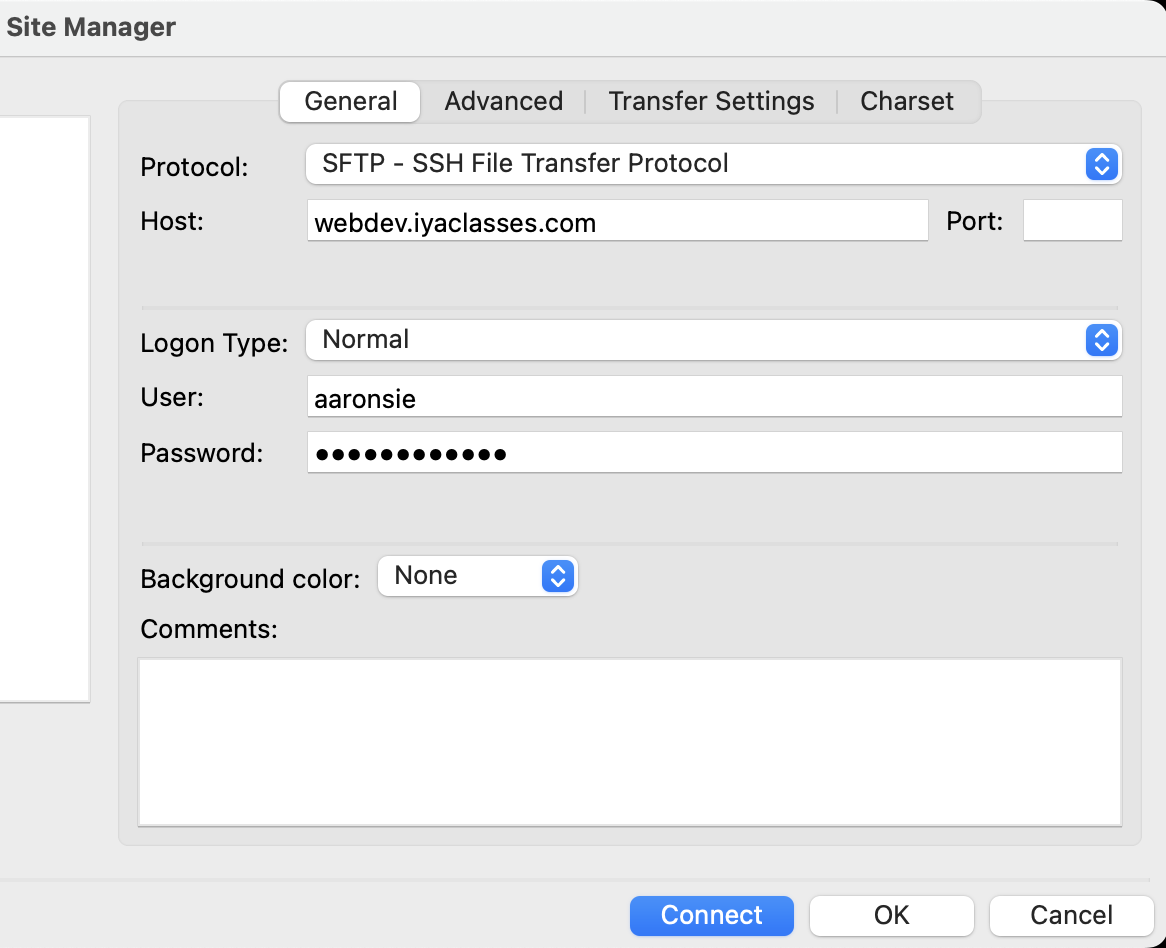Click inside the Host field

pos(615,220)
